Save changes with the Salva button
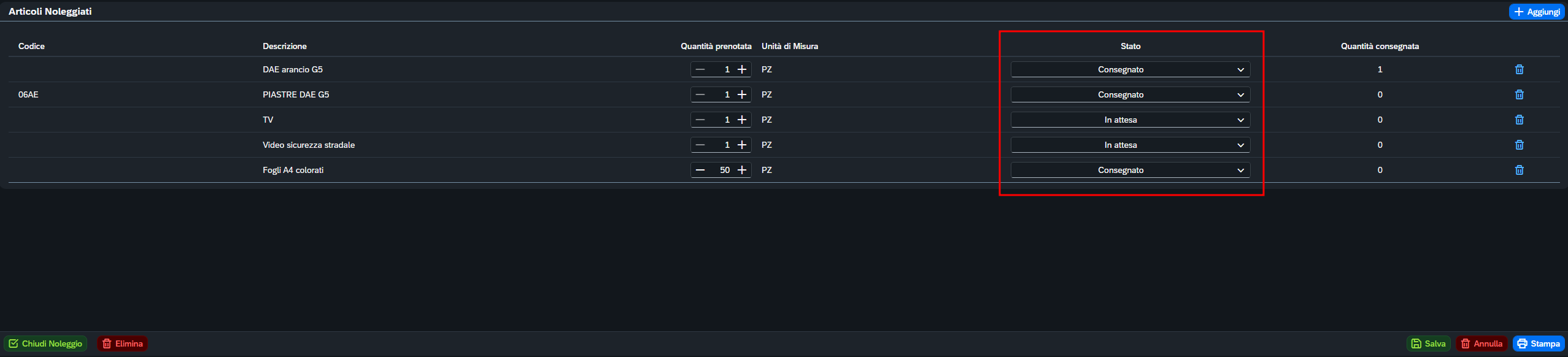Viewport: 1568px width, 357px height. (1428, 344)
